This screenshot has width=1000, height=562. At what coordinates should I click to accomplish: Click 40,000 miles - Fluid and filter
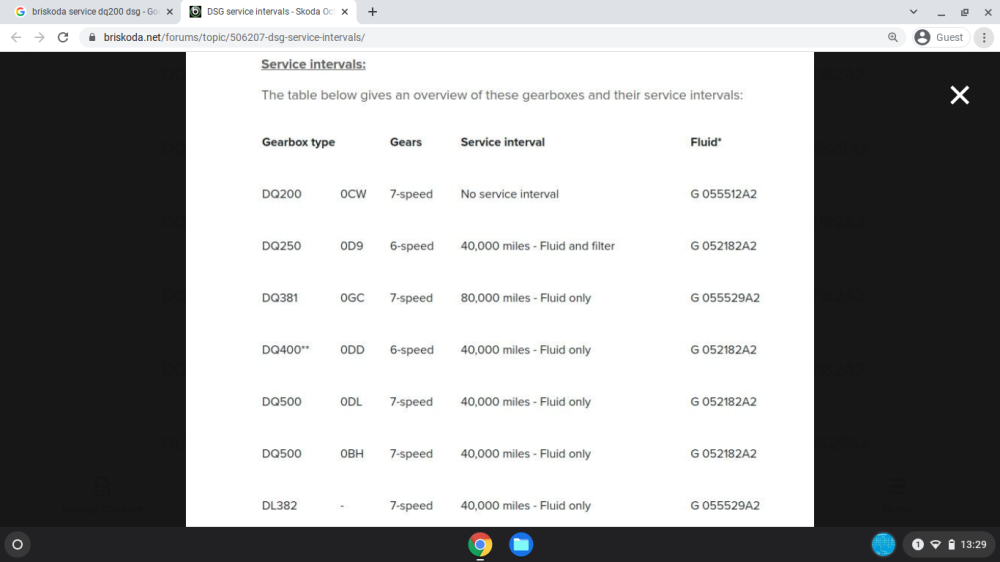[538, 246]
